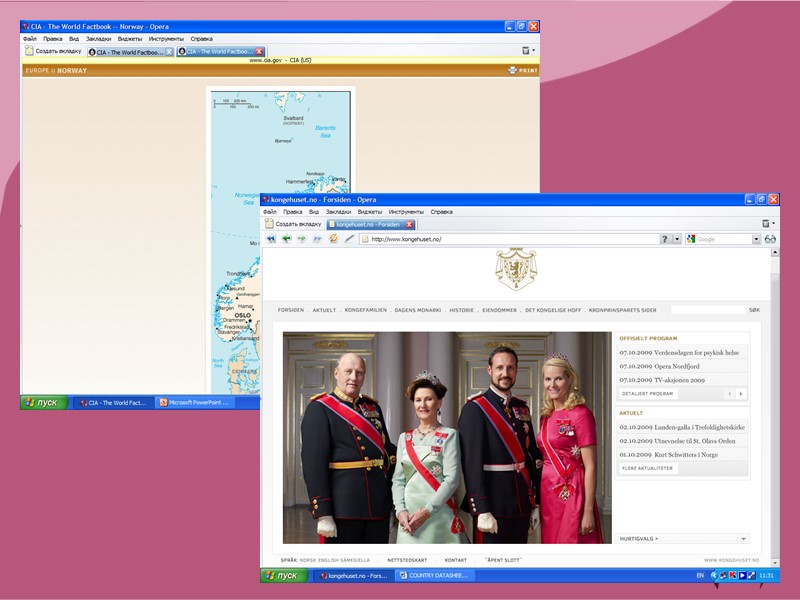800x600 pixels.
Task: Click the royal coat of arms logo
Action: [516, 269]
